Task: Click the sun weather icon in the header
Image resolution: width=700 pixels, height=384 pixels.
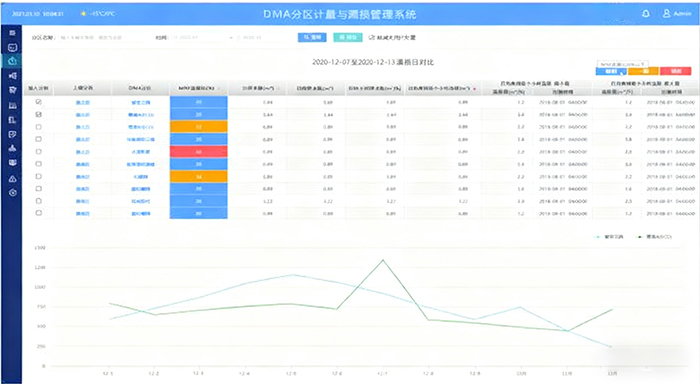Action: pos(83,14)
